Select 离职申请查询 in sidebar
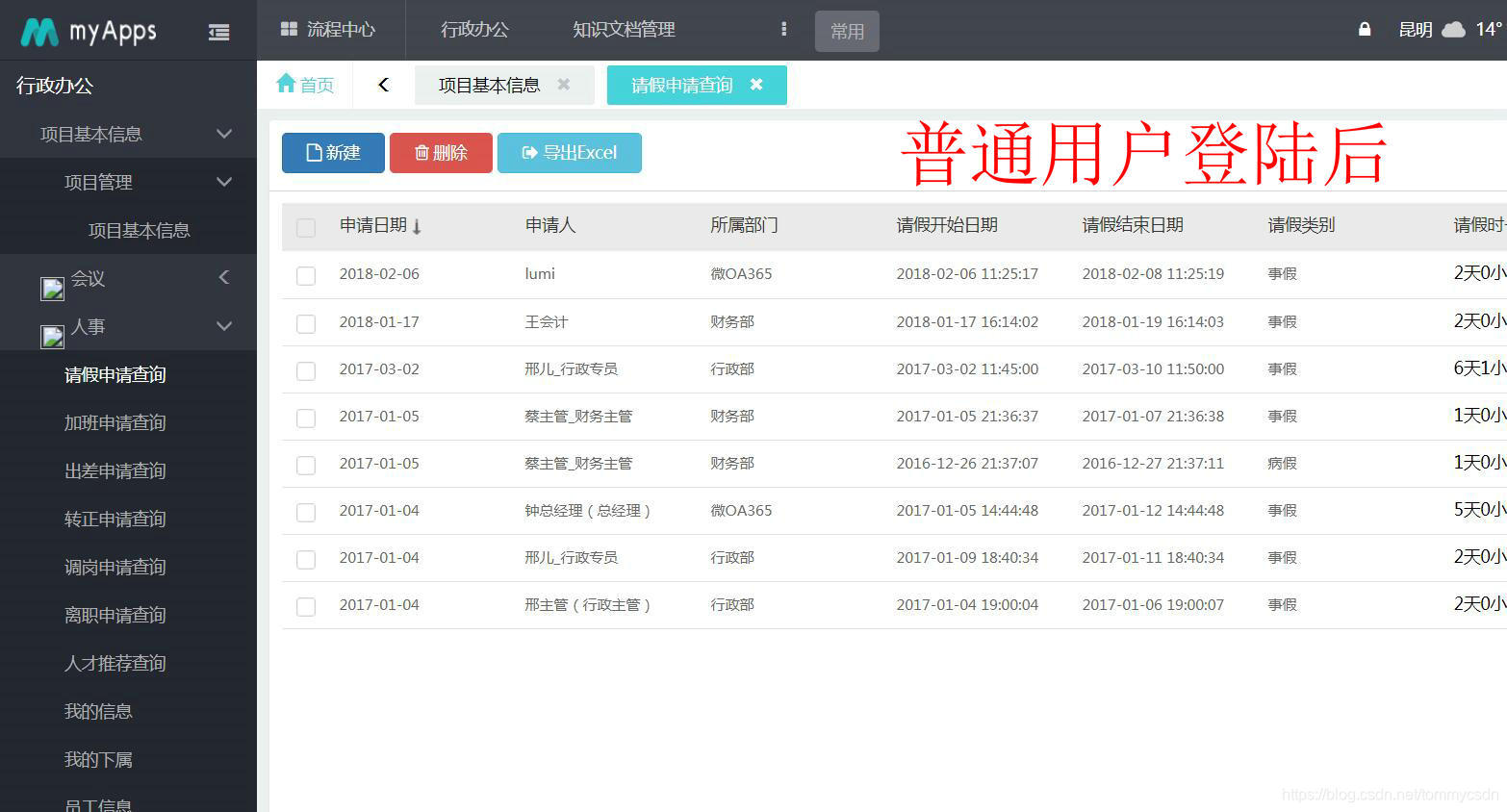This screenshot has width=1507, height=812. tap(115, 615)
